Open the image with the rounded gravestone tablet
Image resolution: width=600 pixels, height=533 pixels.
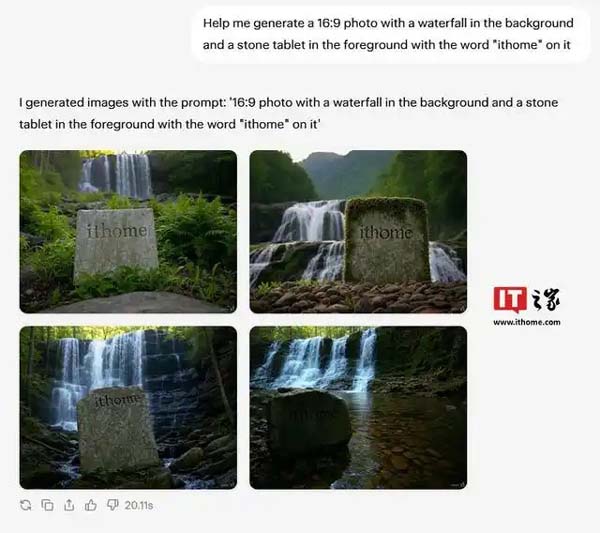point(128,407)
